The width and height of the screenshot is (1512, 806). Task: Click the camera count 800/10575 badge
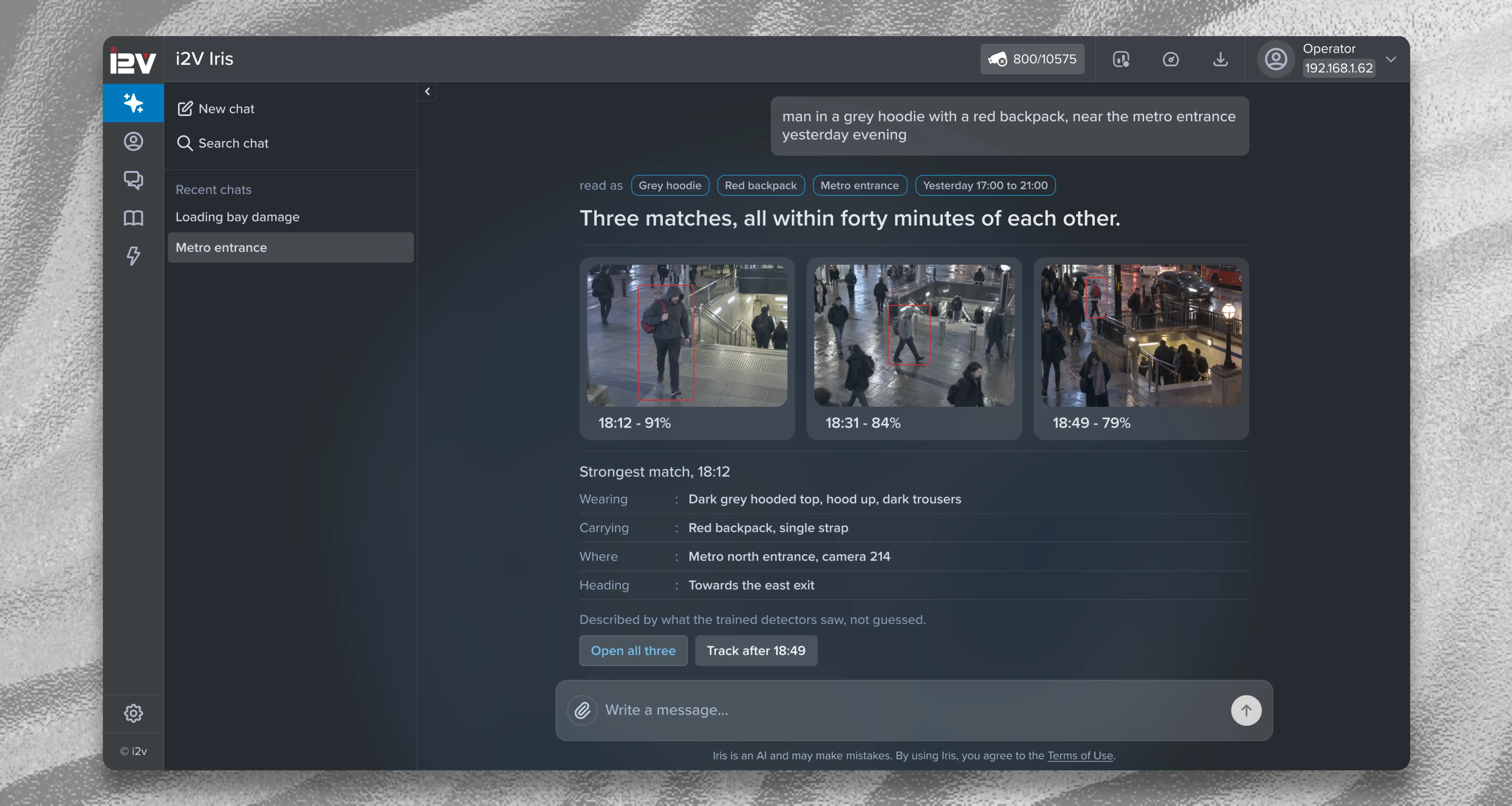click(1032, 59)
